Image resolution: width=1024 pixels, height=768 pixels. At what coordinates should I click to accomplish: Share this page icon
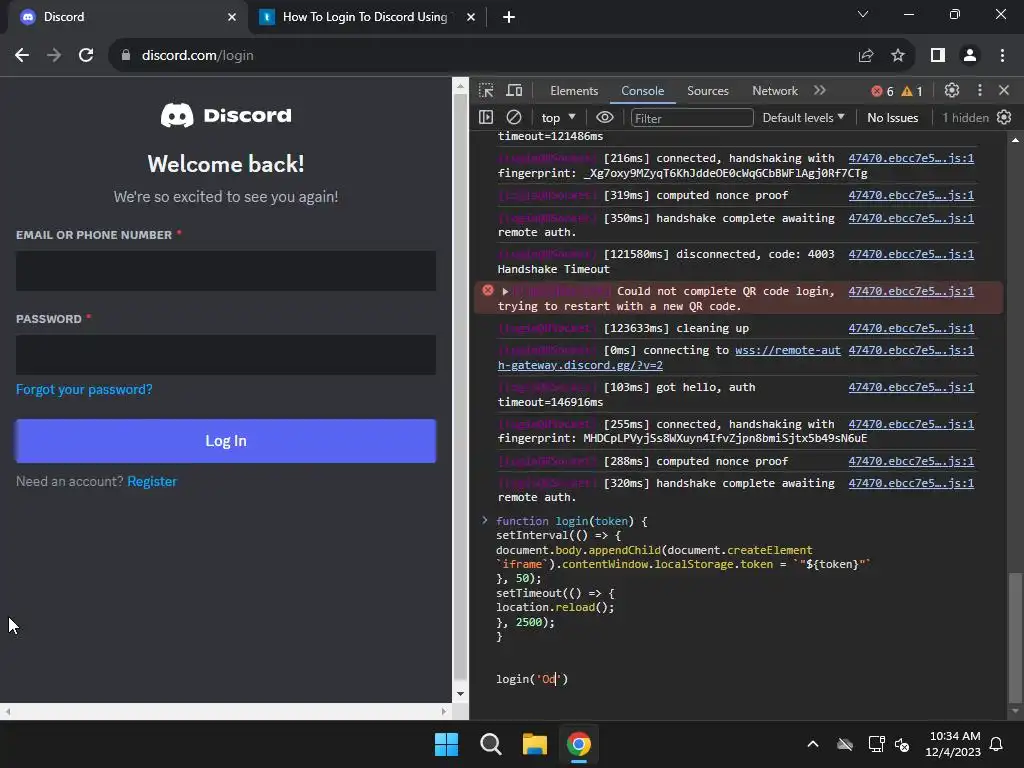pos(866,56)
